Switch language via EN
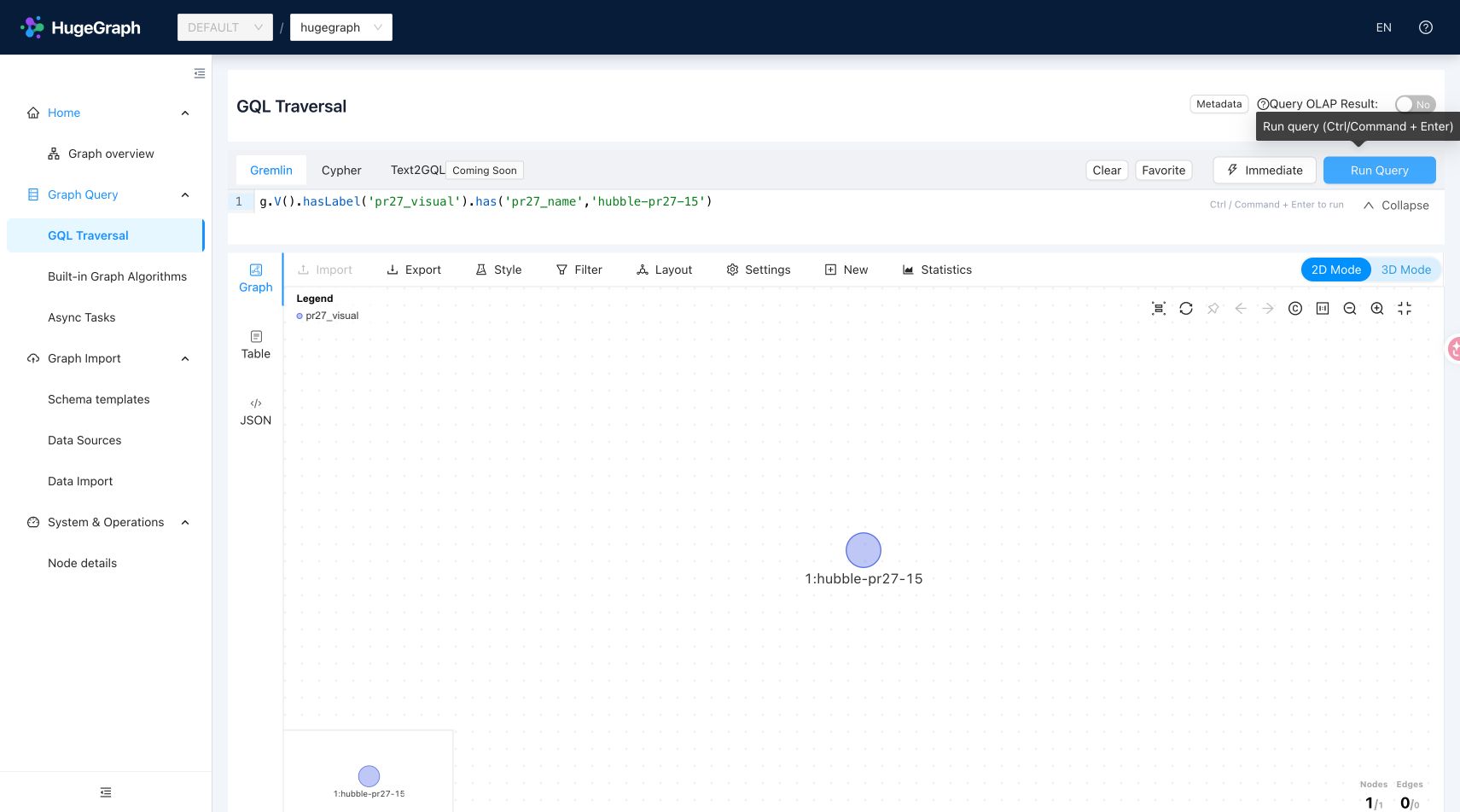Image resolution: width=1460 pixels, height=812 pixels. point(1383,27)
